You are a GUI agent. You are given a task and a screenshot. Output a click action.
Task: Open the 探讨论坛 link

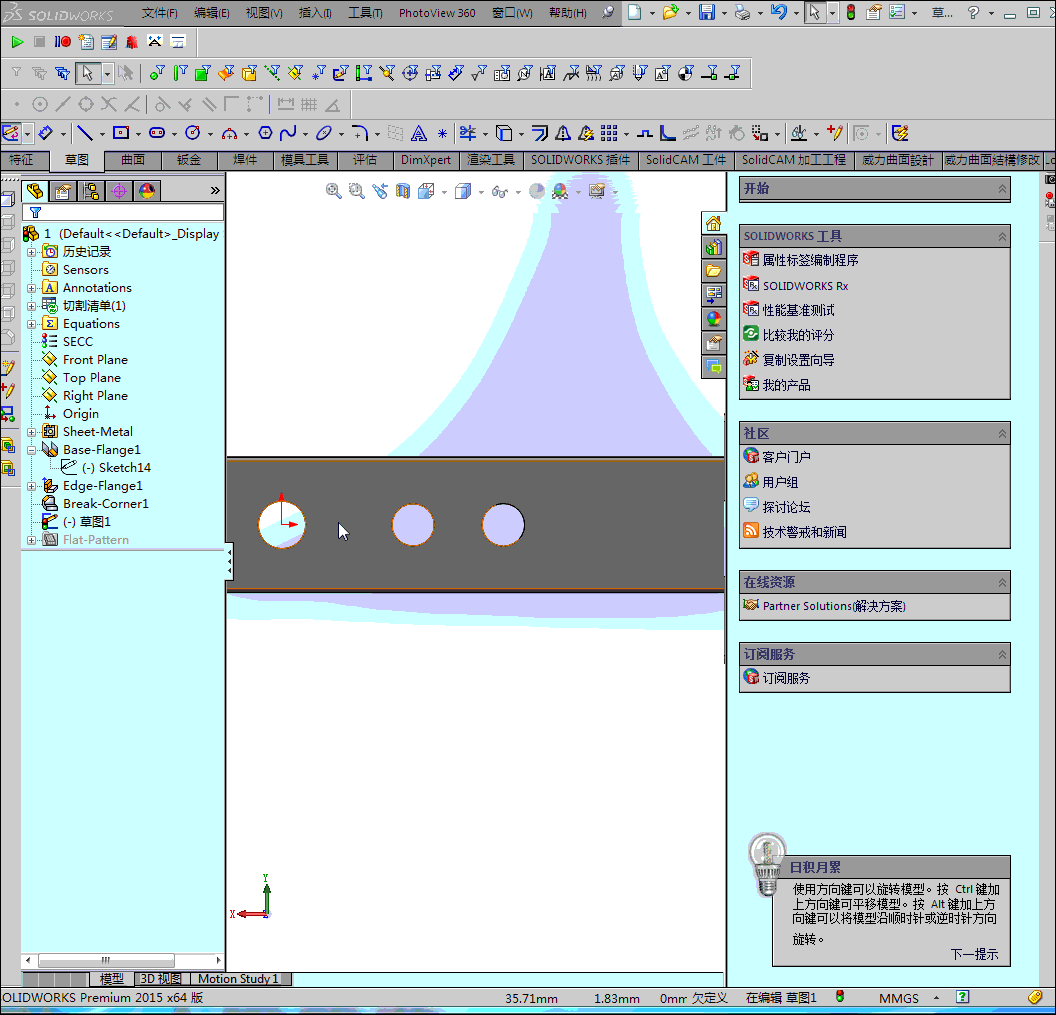tap(786, 507)
